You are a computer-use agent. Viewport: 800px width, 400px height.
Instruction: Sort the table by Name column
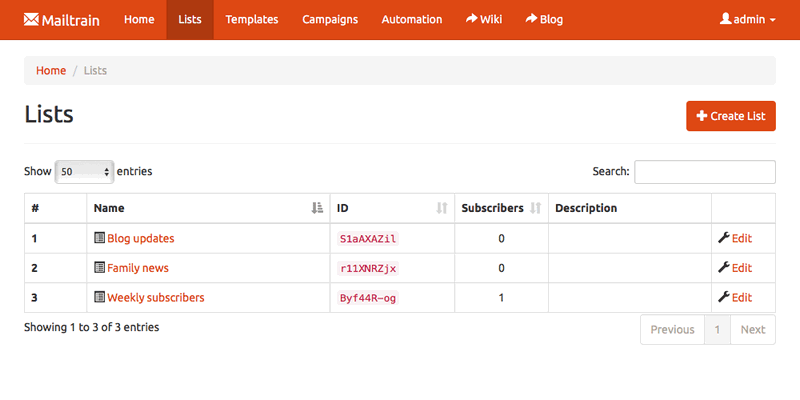(x=317, y=208)
